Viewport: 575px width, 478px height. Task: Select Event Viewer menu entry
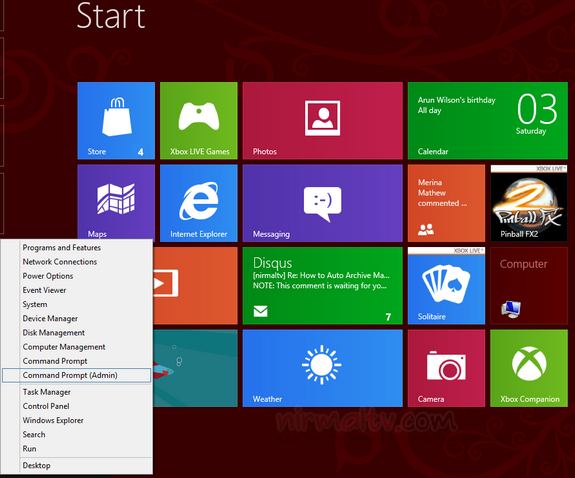pyautogui.click(x=77, y=290)
